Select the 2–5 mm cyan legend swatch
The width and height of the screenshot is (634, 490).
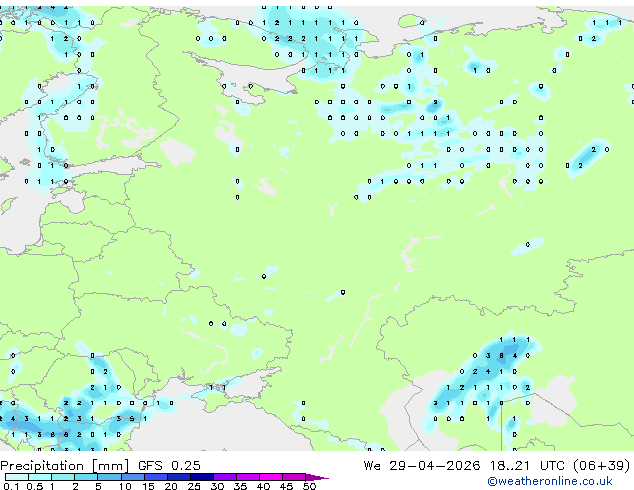coord(86,477)
